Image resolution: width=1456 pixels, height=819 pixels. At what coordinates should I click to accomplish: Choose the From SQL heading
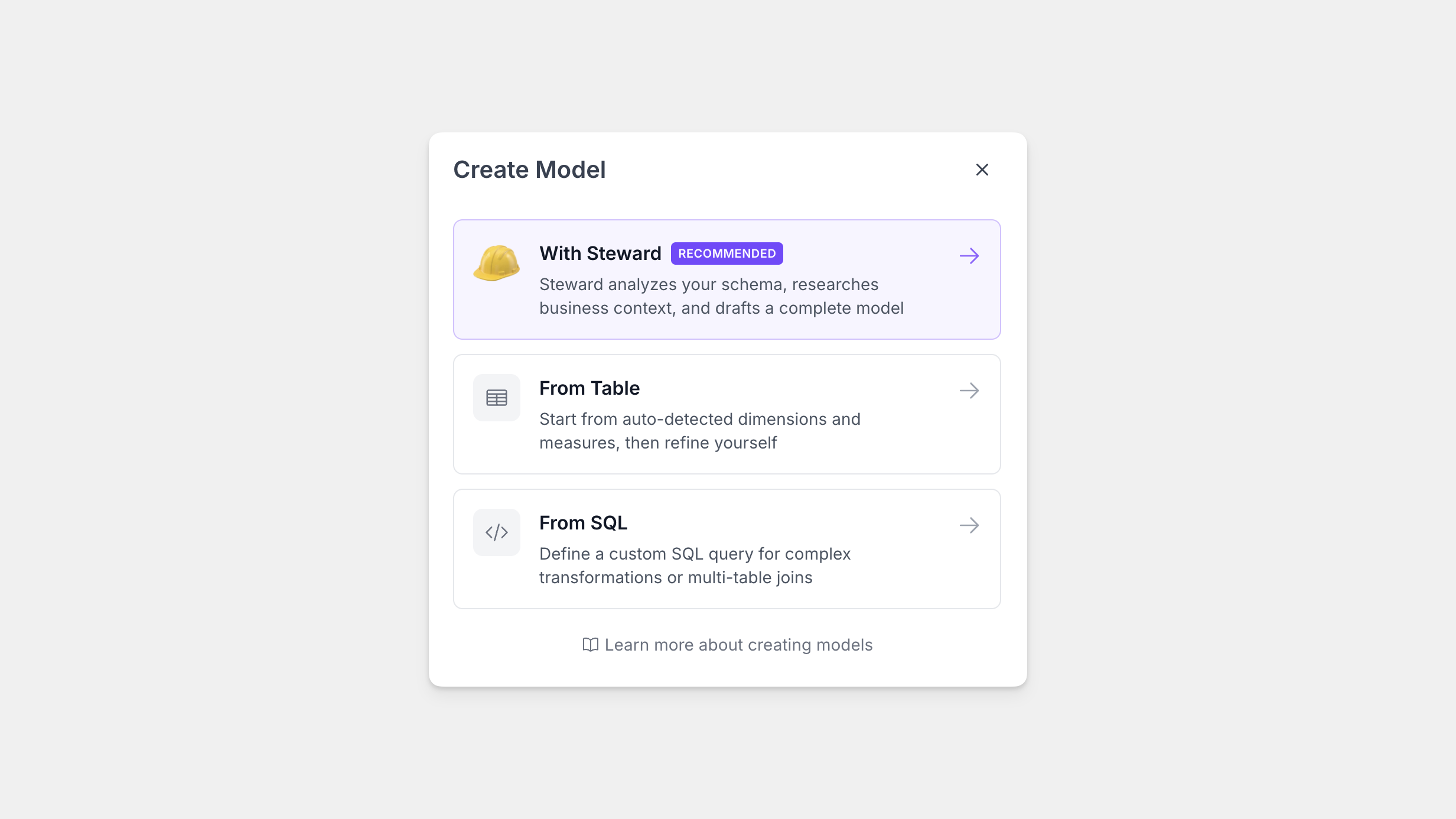pyautogui.click(x=583, y=523)
